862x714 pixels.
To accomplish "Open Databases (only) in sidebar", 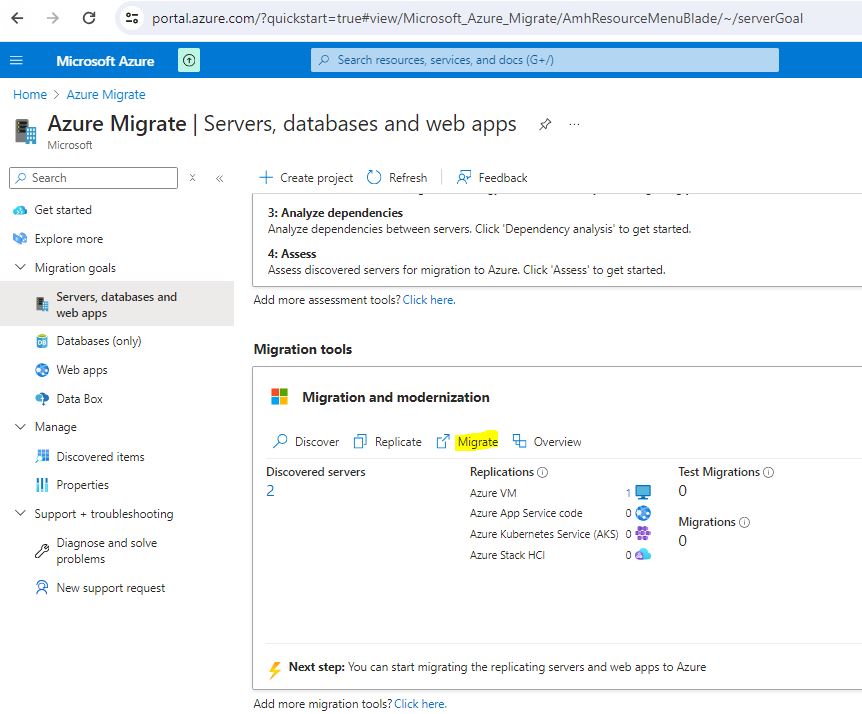I will tap(98, 341).
